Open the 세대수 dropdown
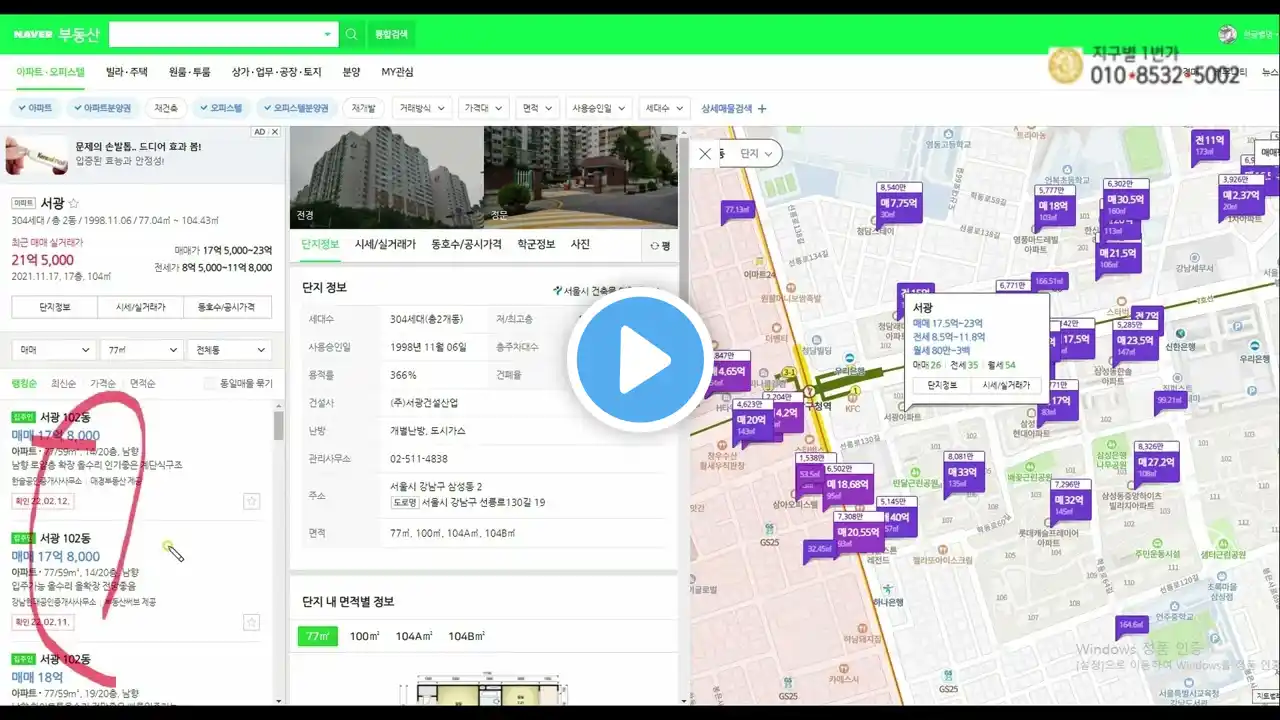The image size is (1280, 720). 664,108
